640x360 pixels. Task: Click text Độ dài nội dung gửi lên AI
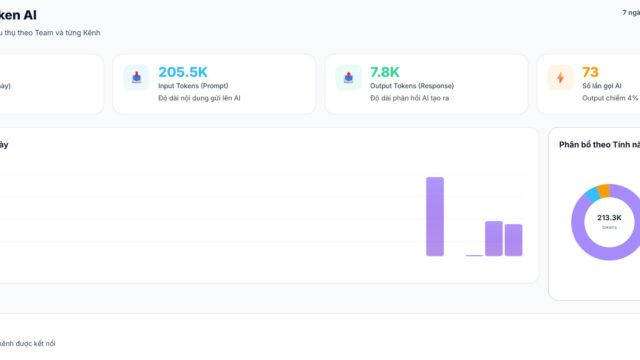point(199,98)
